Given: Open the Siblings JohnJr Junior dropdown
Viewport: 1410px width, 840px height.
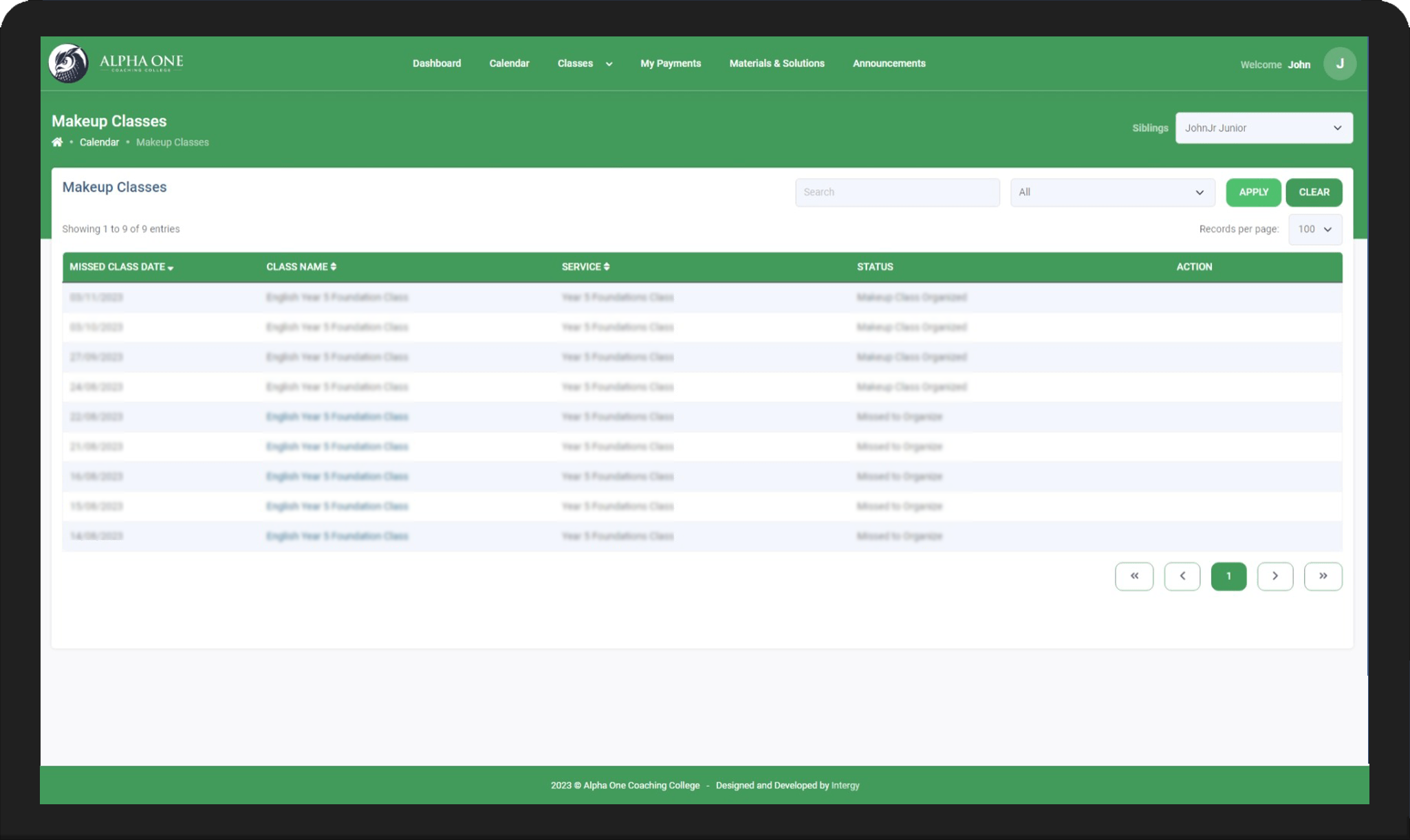Looking at the screenshot, I should click(x=1263, y=128).
